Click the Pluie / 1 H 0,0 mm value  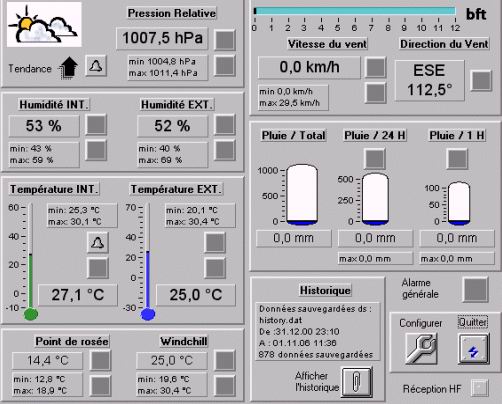(457, 238)
